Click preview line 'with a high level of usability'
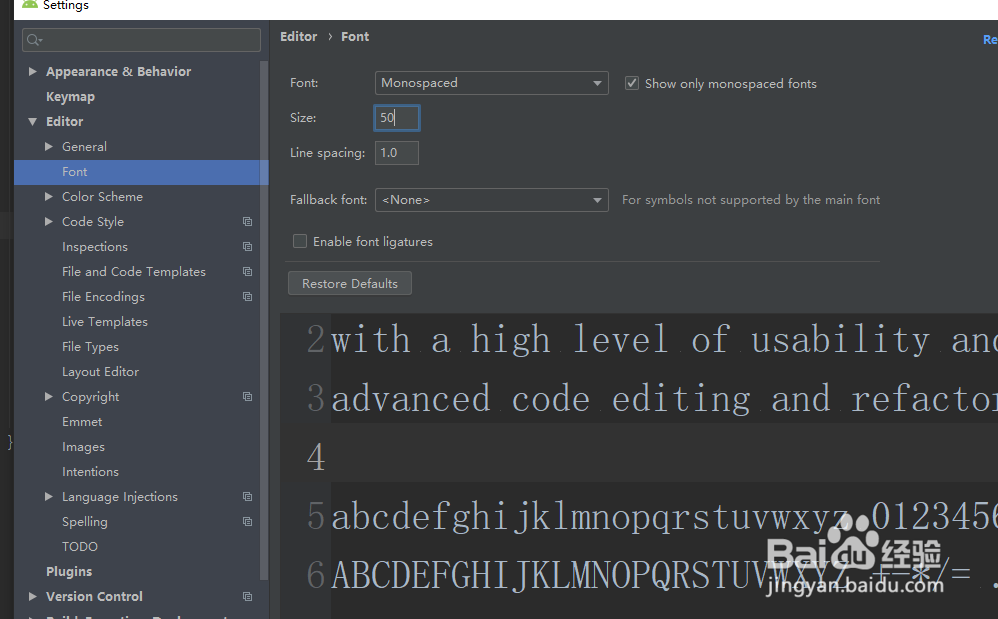Image resolution: width=998 pixels, height=619 pixels. point(664,340)
